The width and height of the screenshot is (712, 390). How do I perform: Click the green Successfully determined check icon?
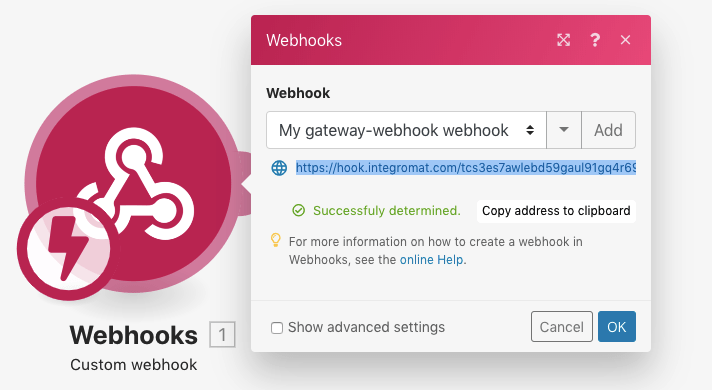(298, 211)
